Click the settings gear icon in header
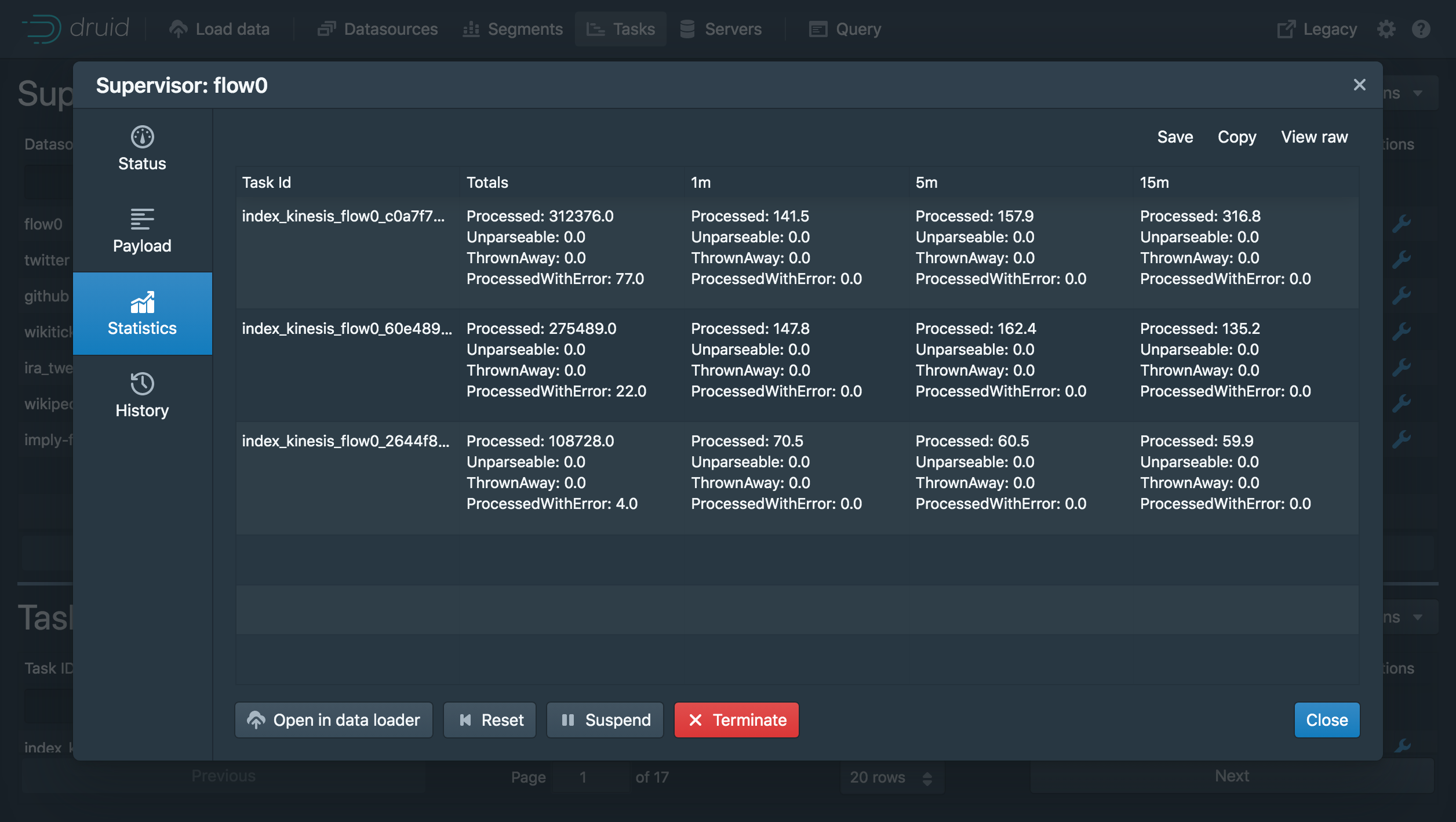 1386,29
